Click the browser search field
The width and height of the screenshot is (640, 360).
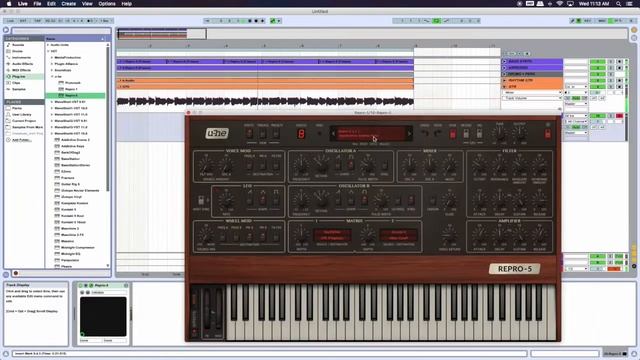click(x=61, y=31)
